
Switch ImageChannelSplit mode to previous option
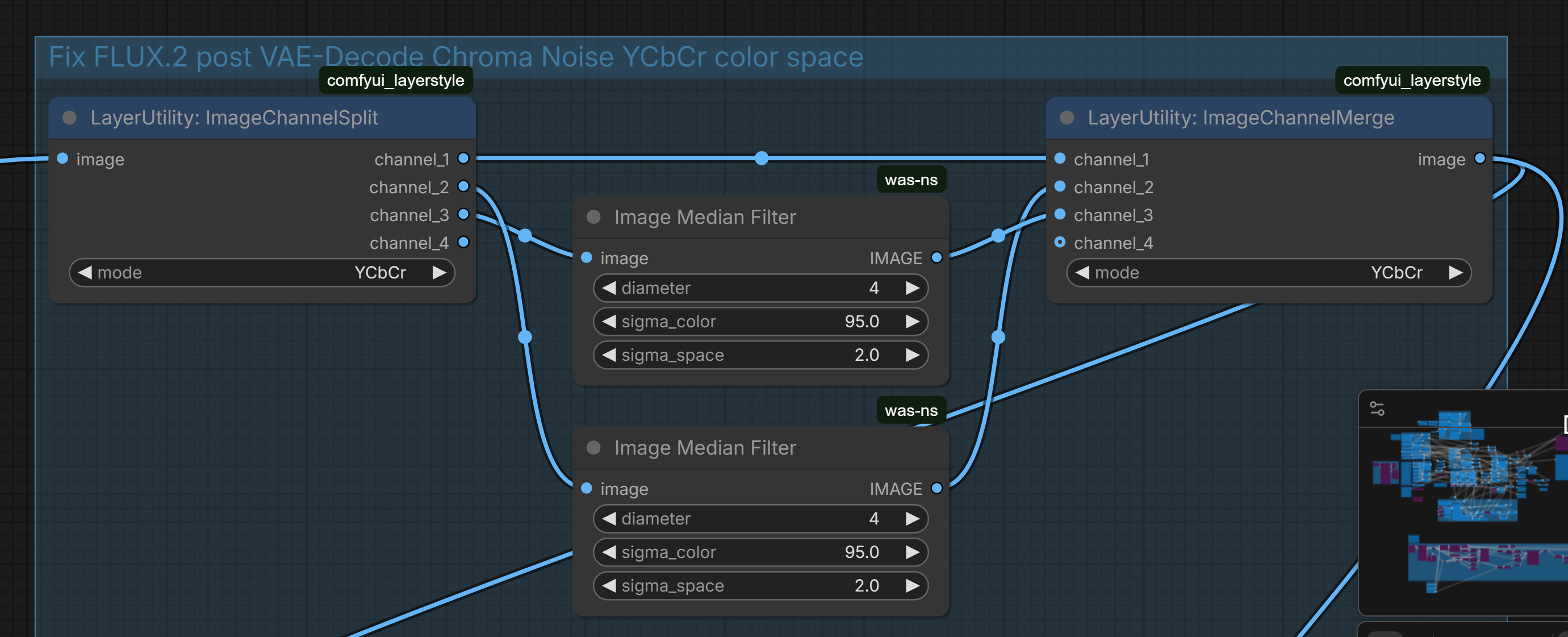[x=85, y=272]
